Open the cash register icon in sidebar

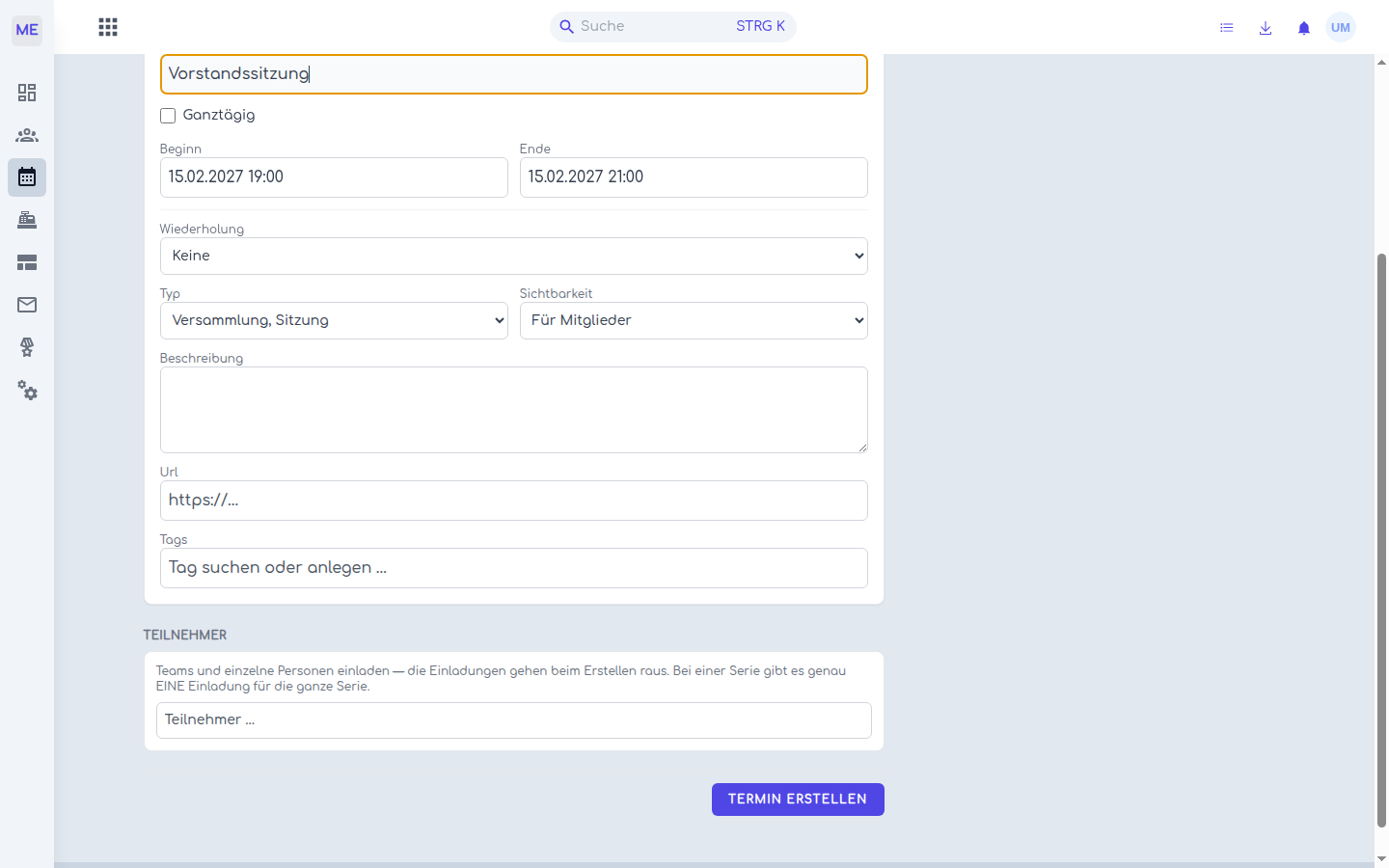pyautogui.click(x=27, y=220)
